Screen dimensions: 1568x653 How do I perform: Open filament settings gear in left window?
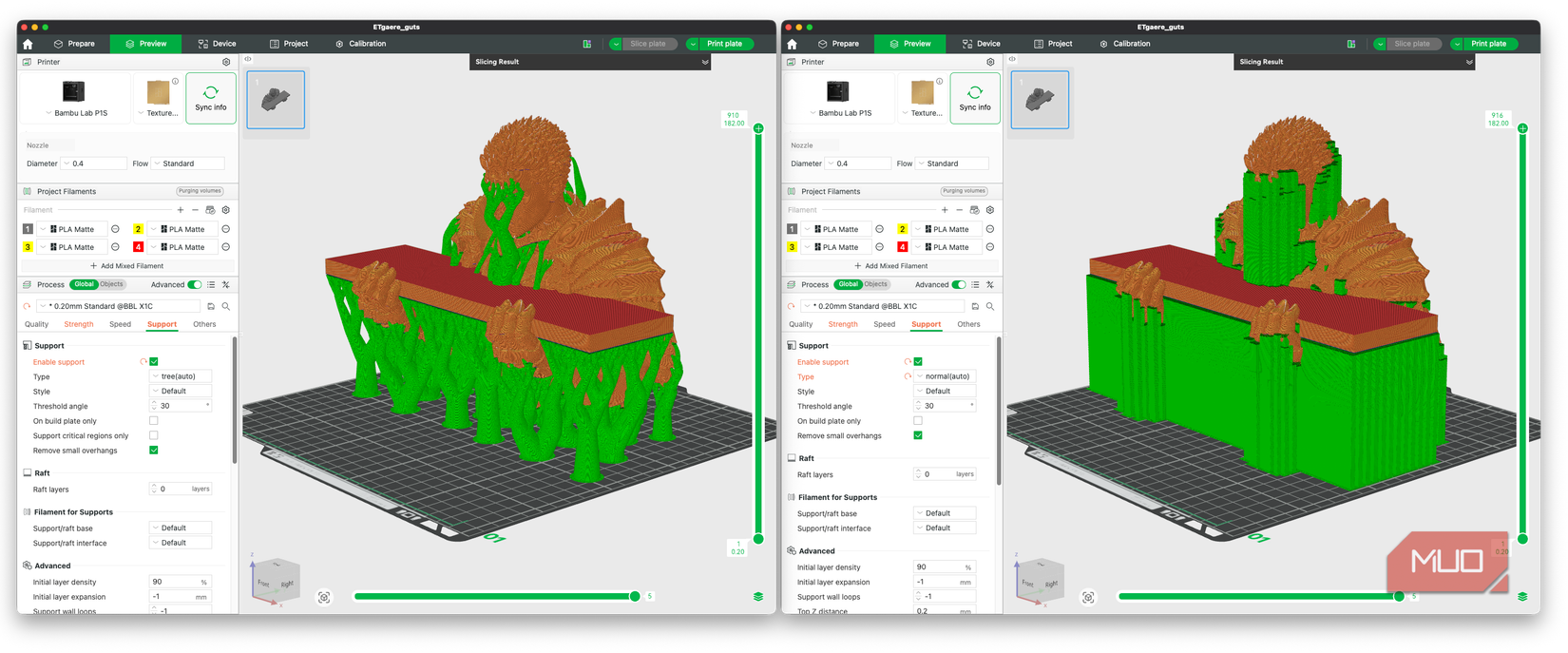226,210
